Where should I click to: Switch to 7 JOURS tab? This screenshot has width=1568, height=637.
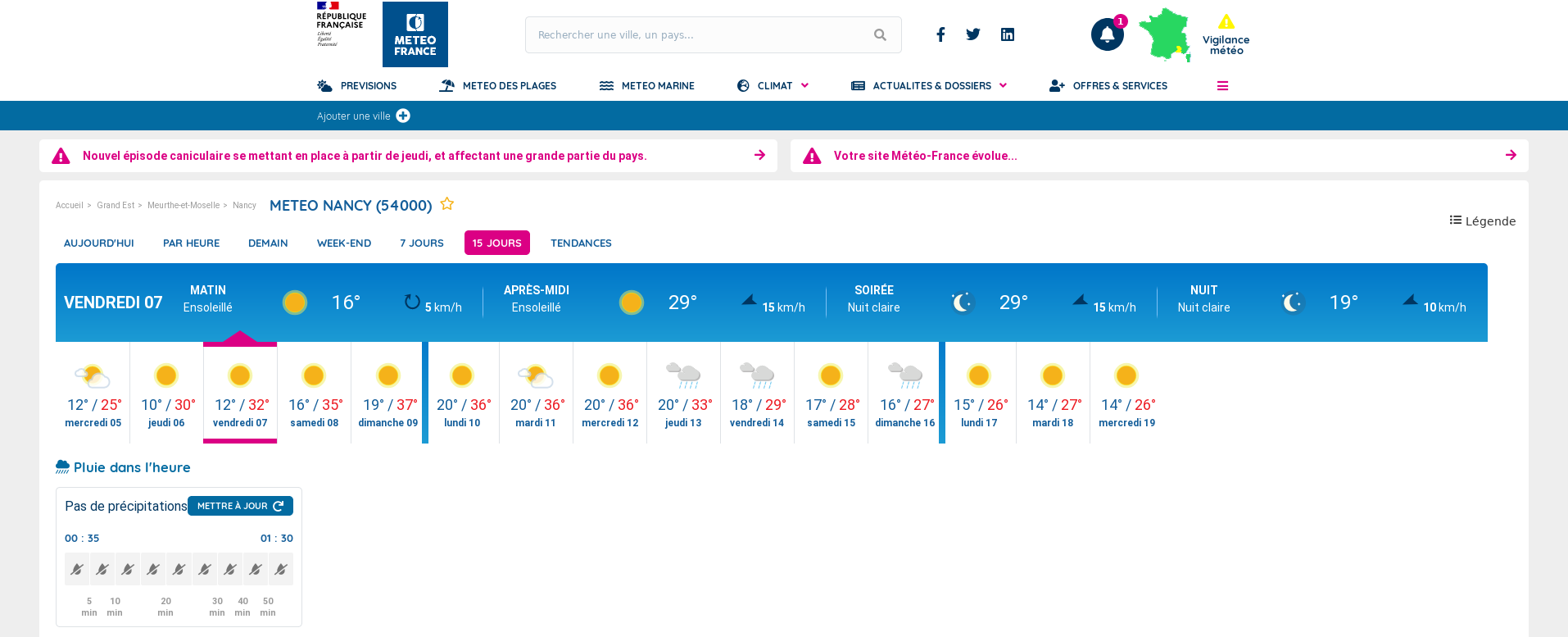422,243
